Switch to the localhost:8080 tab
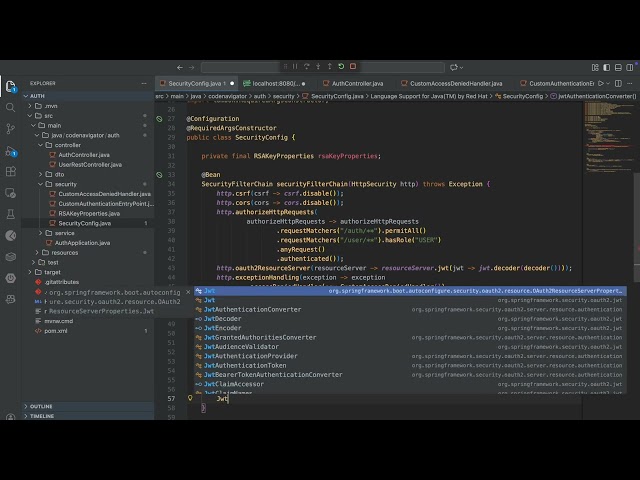This screenshot has width=640, height=480. pyautogui.click(x=274, y=83)
